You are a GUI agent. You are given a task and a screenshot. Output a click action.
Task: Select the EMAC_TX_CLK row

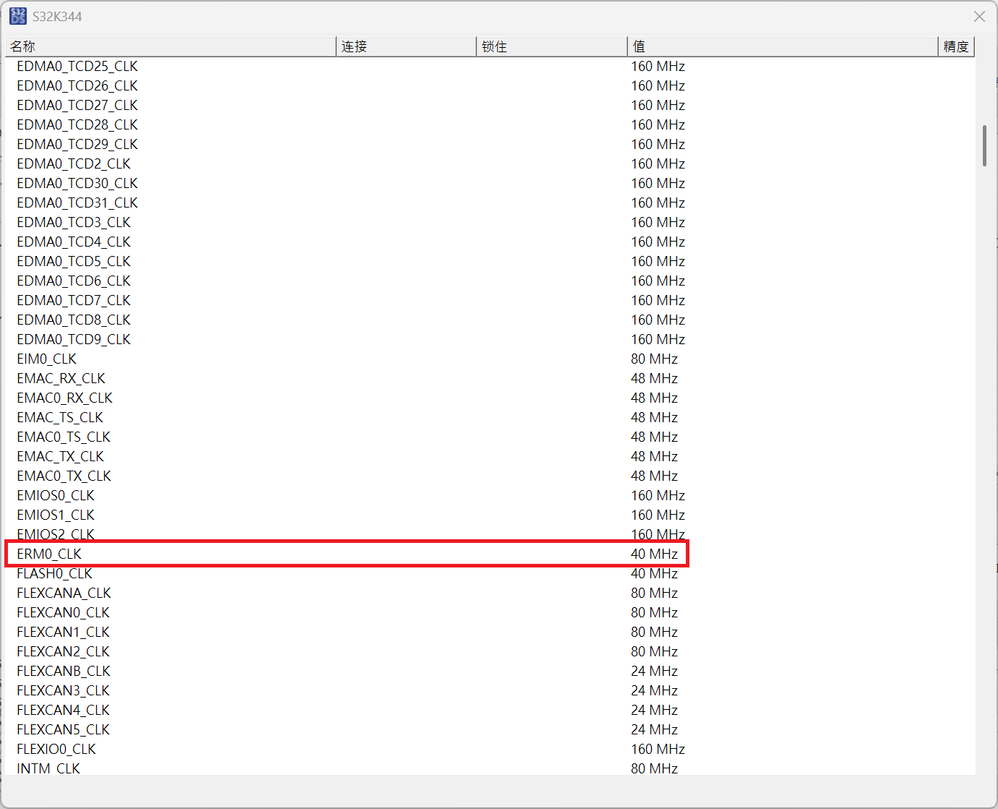[x=490, y=456]
